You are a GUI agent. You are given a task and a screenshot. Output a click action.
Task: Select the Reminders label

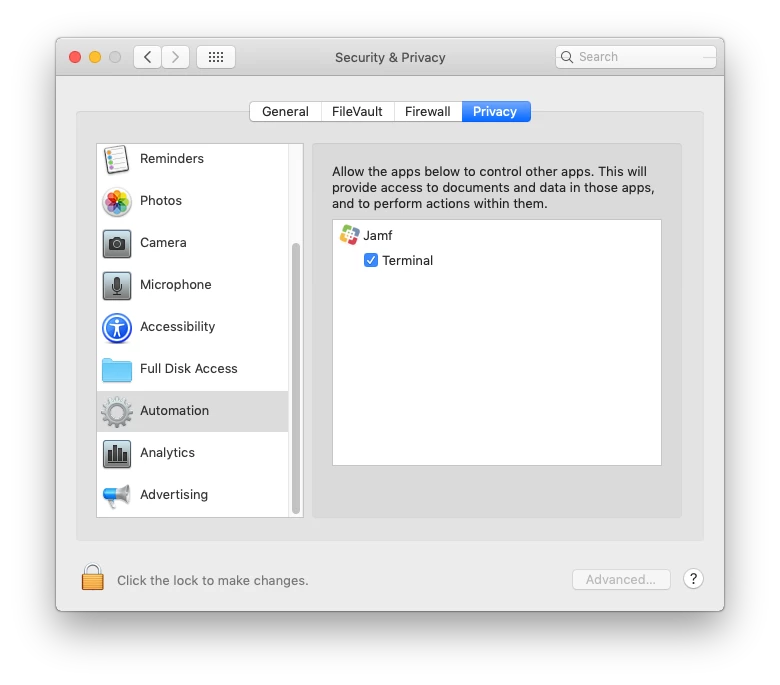(x=172, y=159)
